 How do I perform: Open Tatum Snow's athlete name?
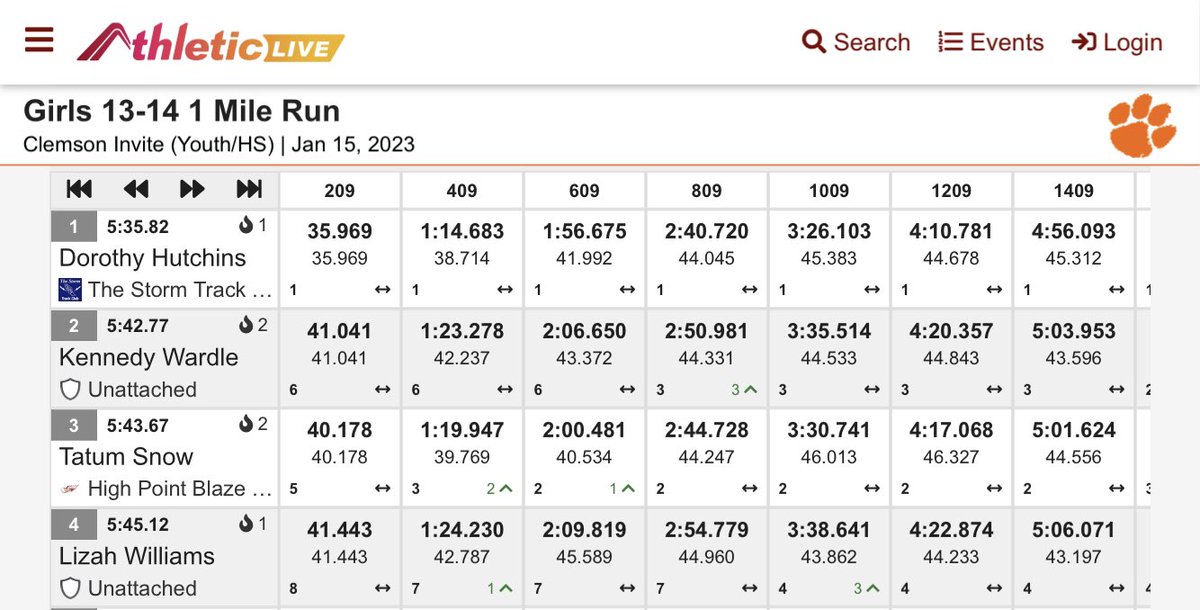(x=126, y=457)
